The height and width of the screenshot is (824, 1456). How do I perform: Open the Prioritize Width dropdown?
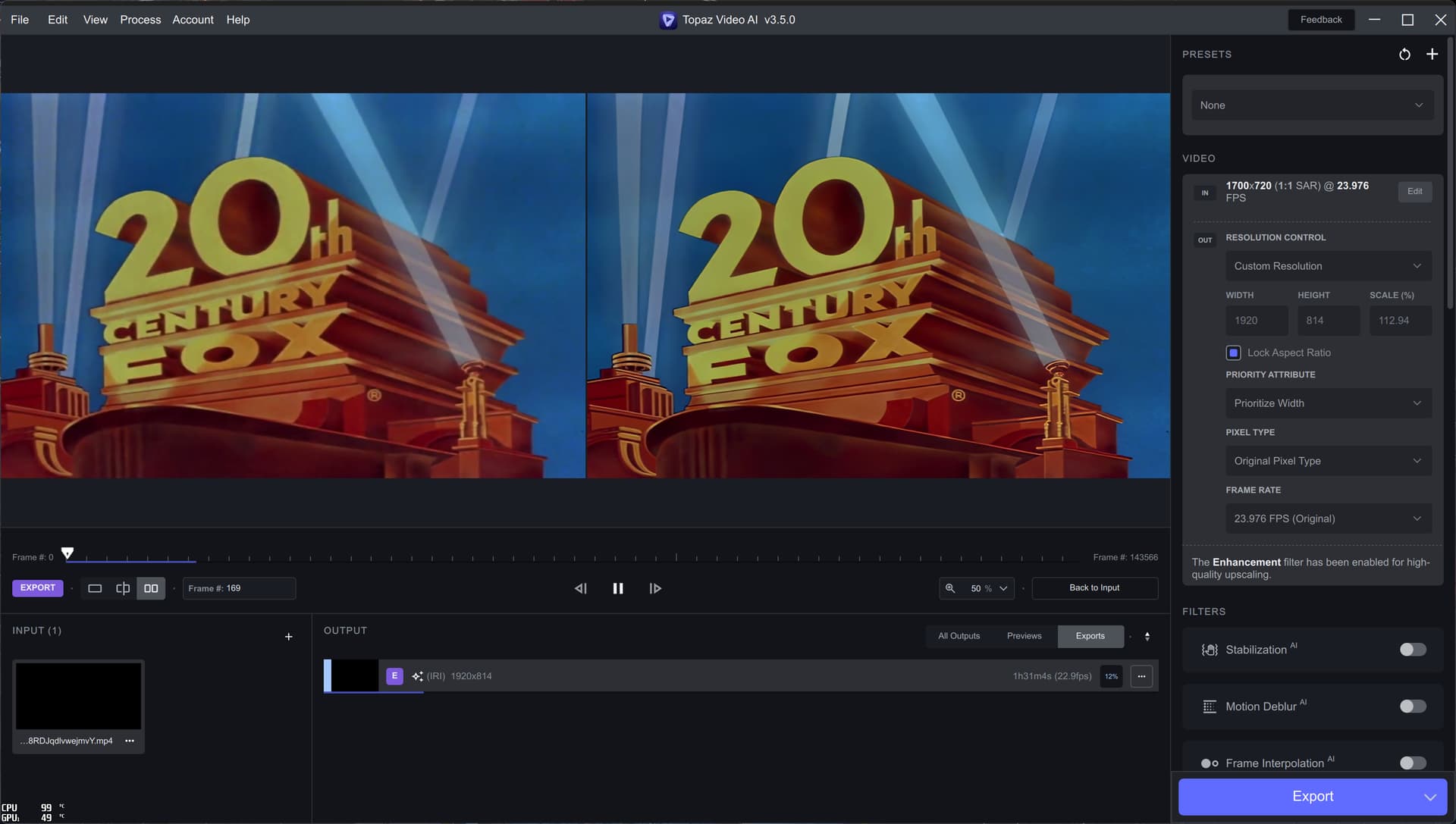pyautogui.click(x=1329, y=403)
